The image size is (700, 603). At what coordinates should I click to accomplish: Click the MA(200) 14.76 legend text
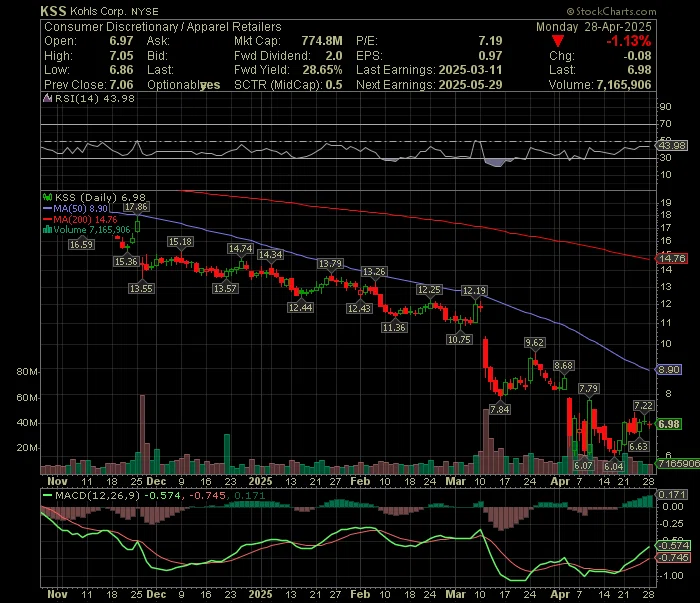[x=85, y=220]
